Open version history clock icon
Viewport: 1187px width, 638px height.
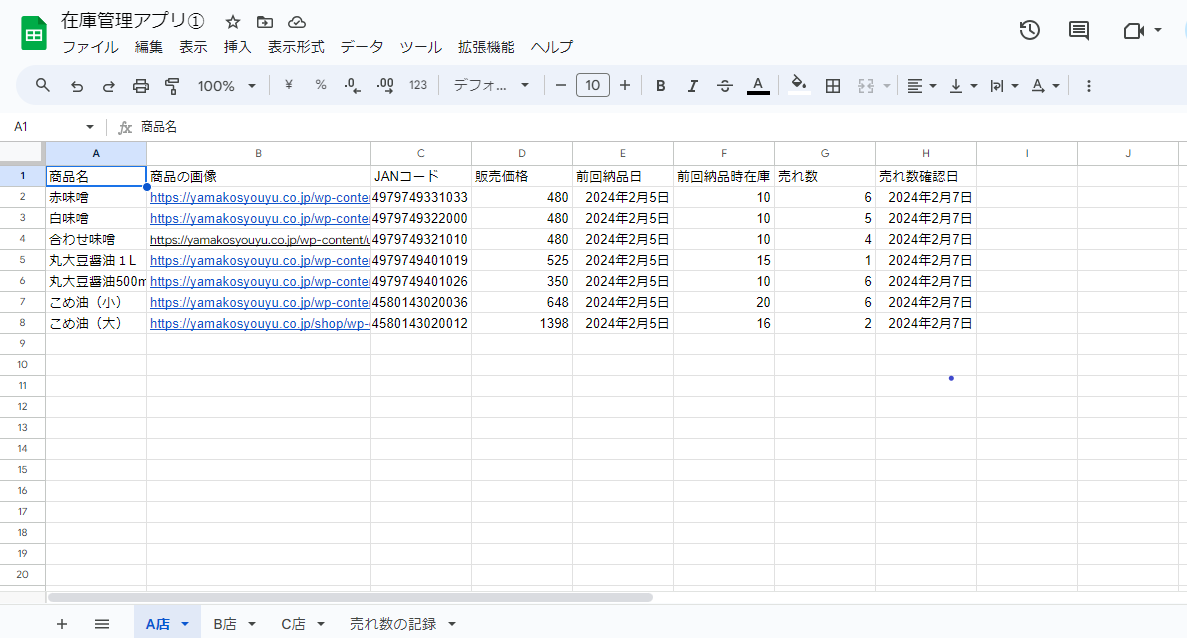point(1030,30)
